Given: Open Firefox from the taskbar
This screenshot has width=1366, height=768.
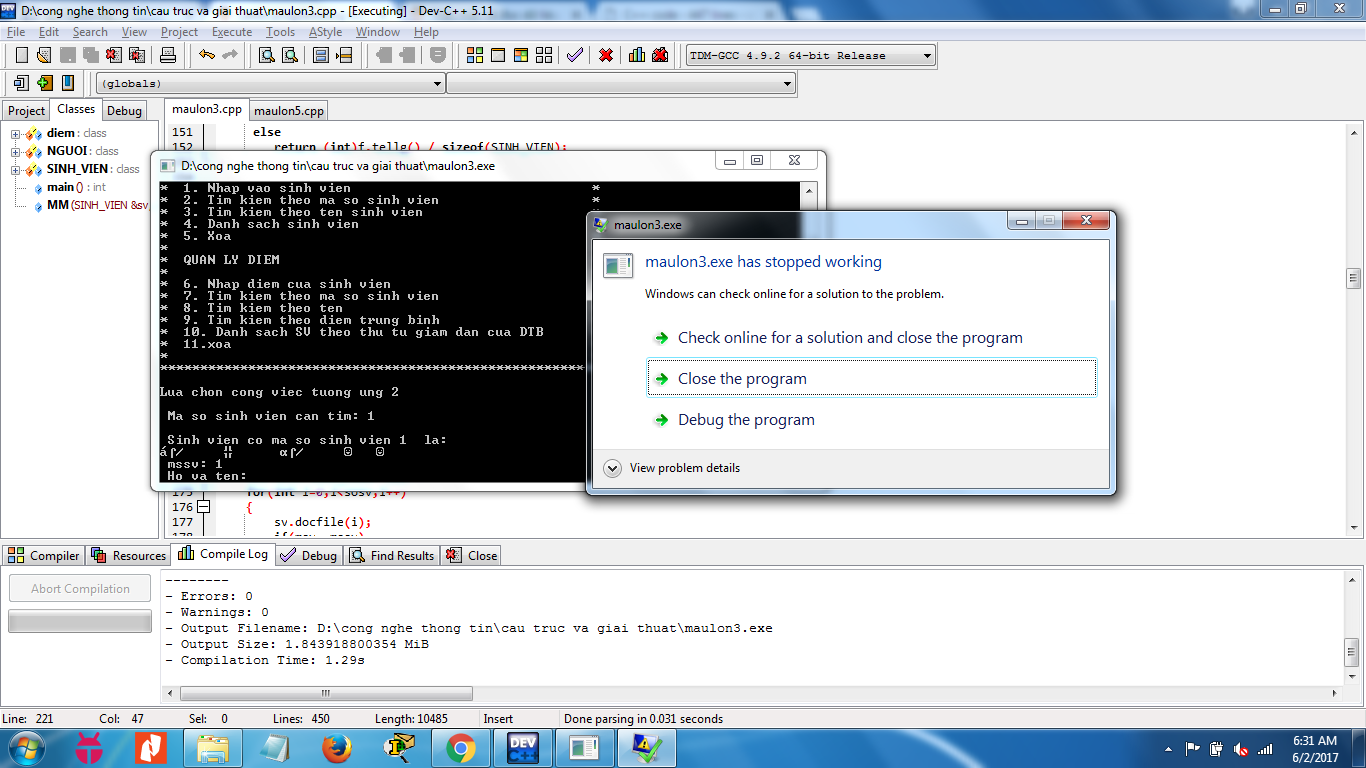Looking at the screenshot, I should point(337,747).
